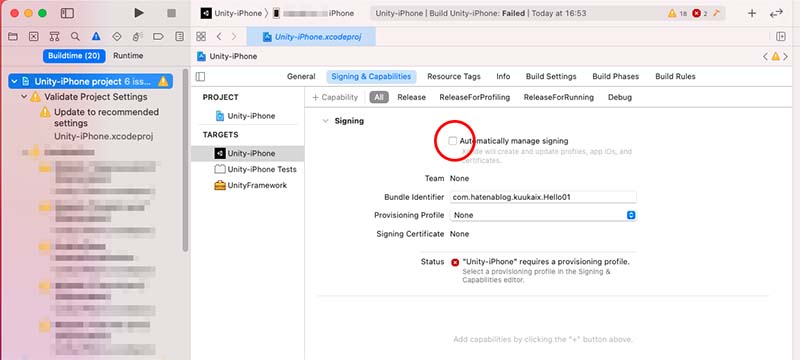
Task: Enable Automatically manage signing checkbox
Action: coord(453,141)
